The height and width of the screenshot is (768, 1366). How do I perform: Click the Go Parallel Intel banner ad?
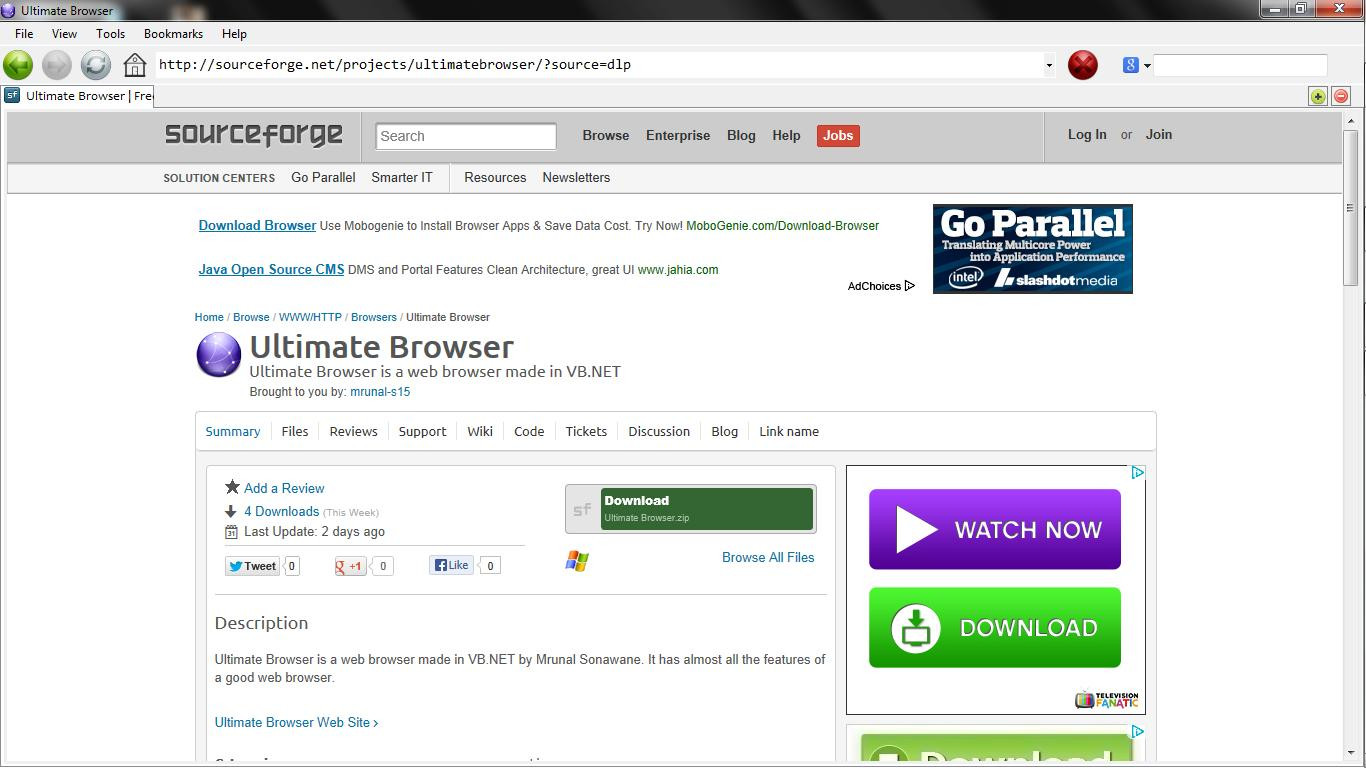tap(1033, 249)
